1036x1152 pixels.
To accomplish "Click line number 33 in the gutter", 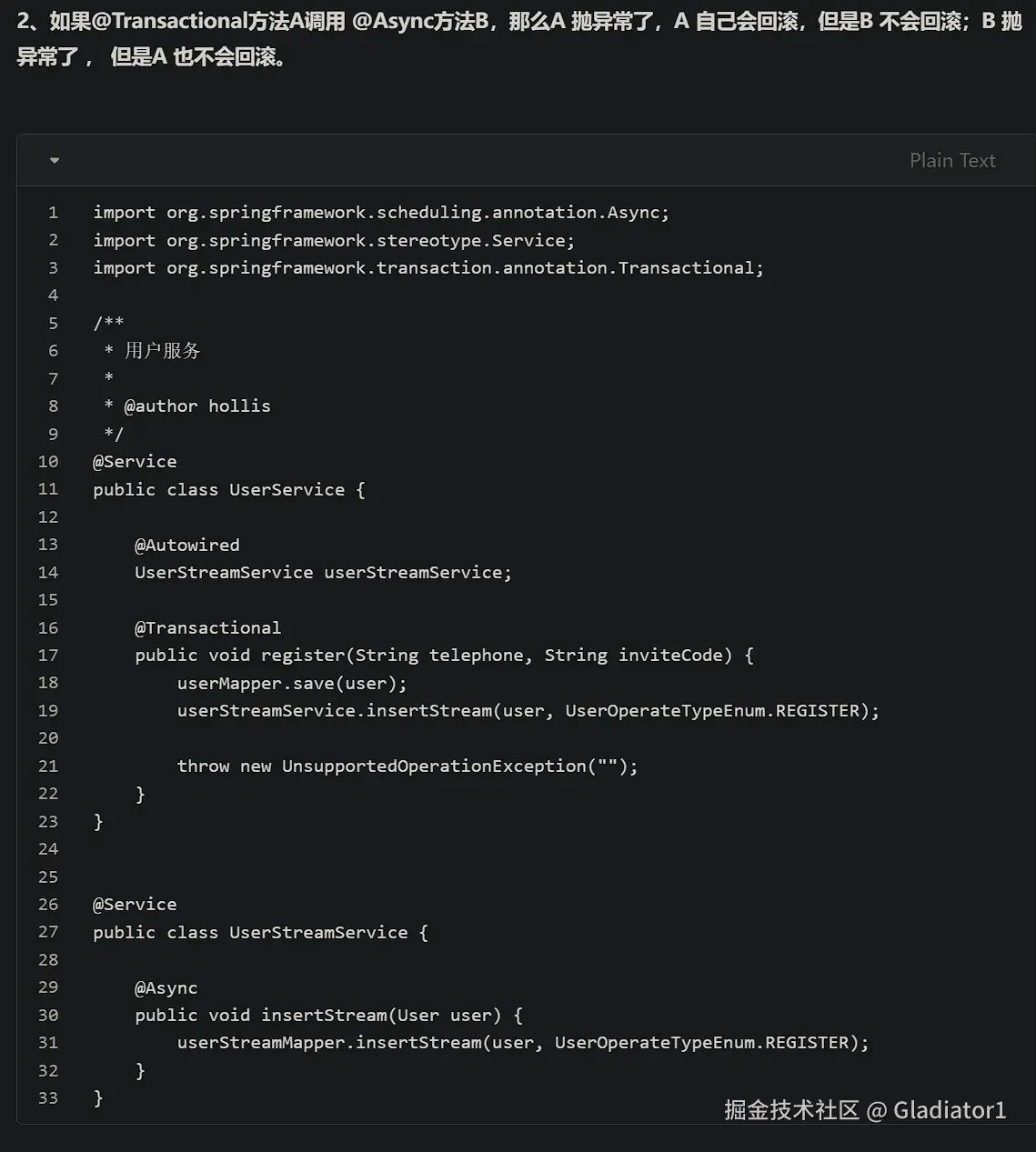I will pyautogui.click(x=48, y=1098).
